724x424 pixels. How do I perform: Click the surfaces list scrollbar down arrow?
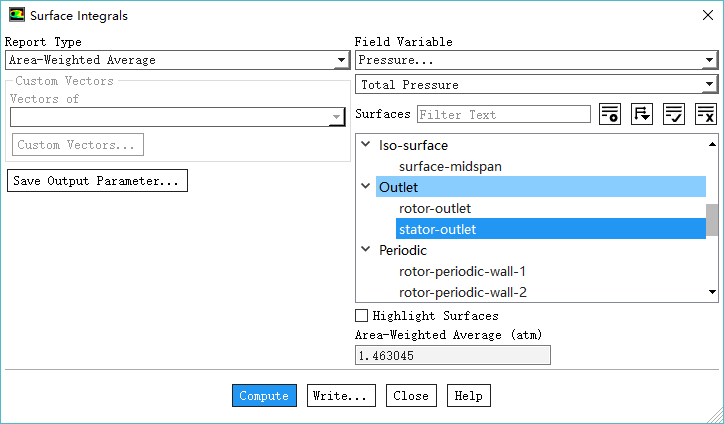point(712,292)
